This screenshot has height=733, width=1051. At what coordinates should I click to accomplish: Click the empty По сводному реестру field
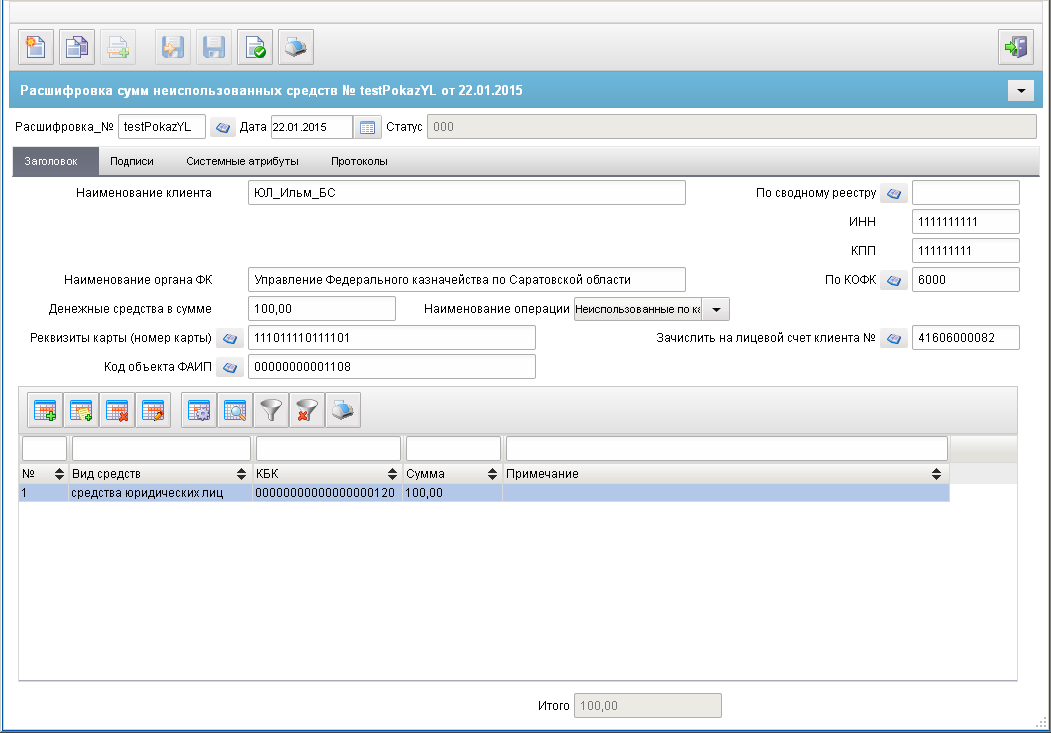[966, 193]
